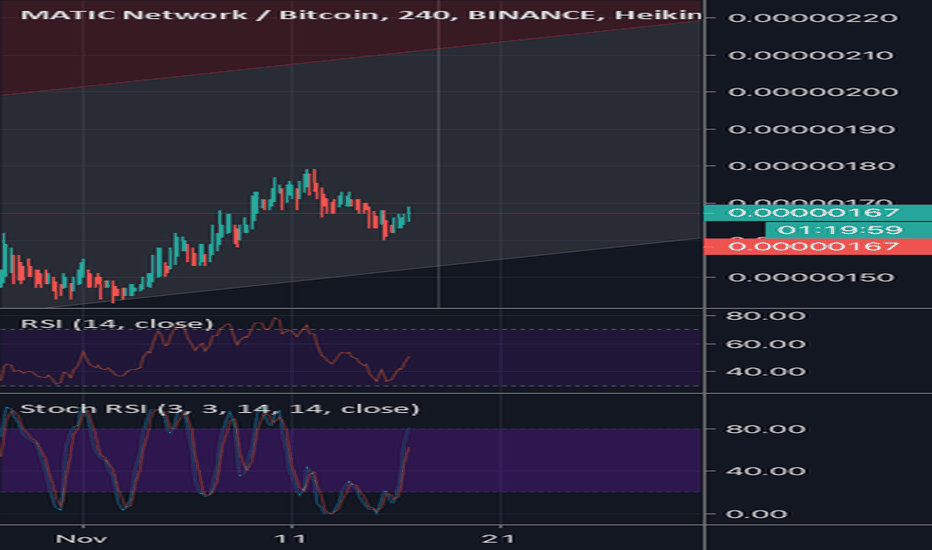Click the RSI pane 40.00 scale value
Image resolution: width=932 pixels, height=550 pixels.
click(x=766, y=372)
